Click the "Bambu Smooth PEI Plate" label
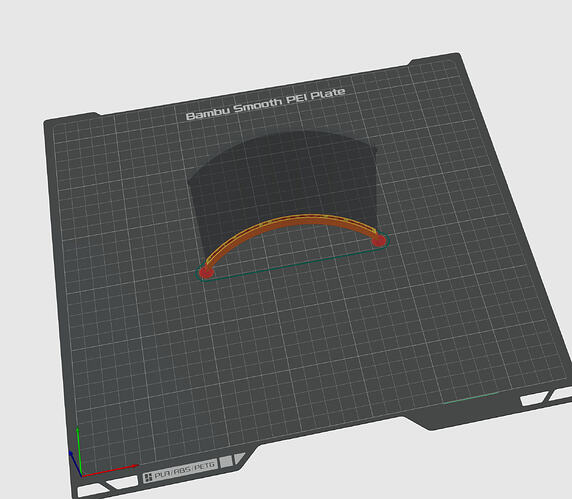Viewport: 572px width, 499px height. 266,104
